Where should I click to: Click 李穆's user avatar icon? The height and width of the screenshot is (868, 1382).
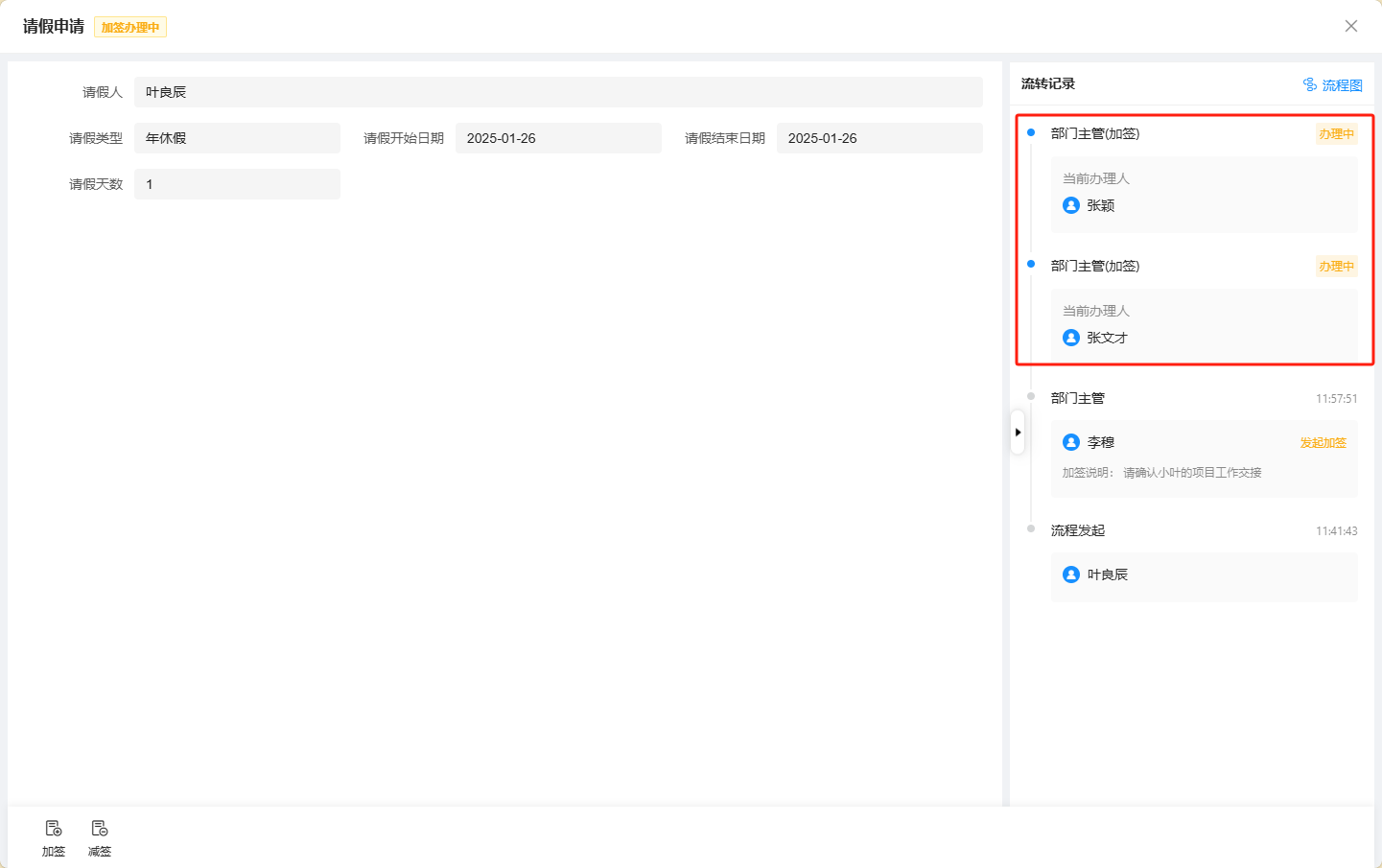(x=1071, y=442)
